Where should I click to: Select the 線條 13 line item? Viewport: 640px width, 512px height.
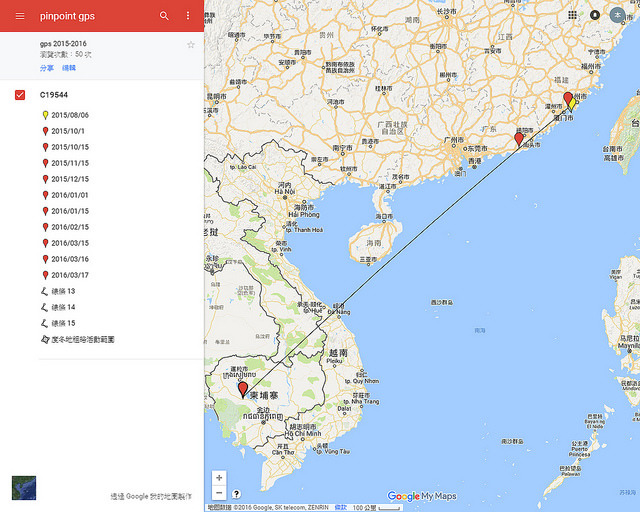click(64, 291)
